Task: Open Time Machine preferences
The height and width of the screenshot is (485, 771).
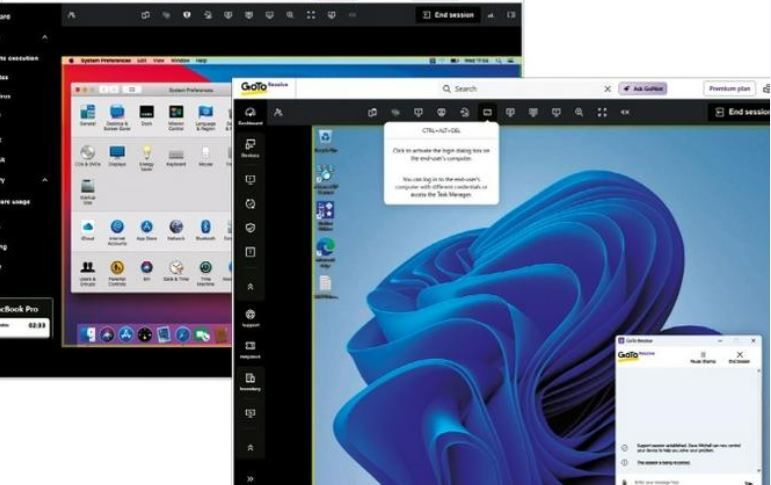Action: 206,273
